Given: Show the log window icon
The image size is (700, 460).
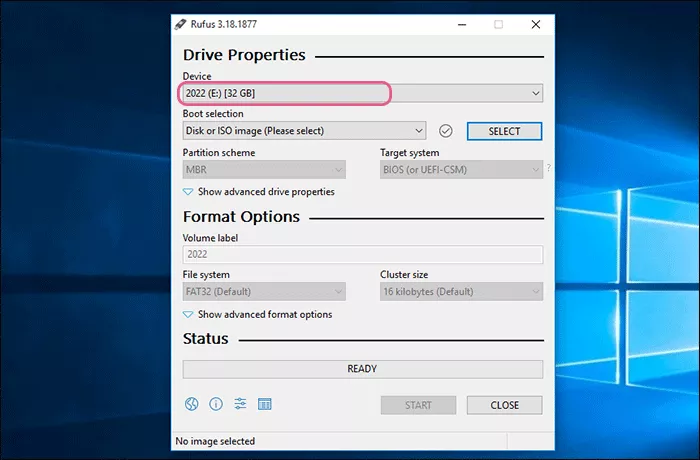Looking at the screenshot, I should [264, 404].
